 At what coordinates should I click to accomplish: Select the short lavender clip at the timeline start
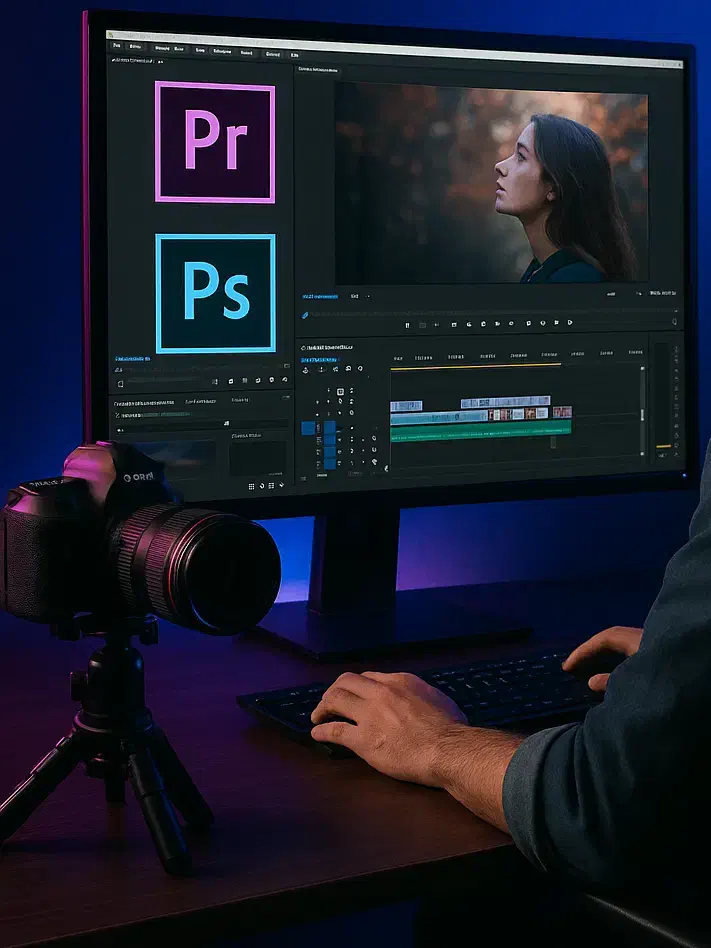[406, 406]
